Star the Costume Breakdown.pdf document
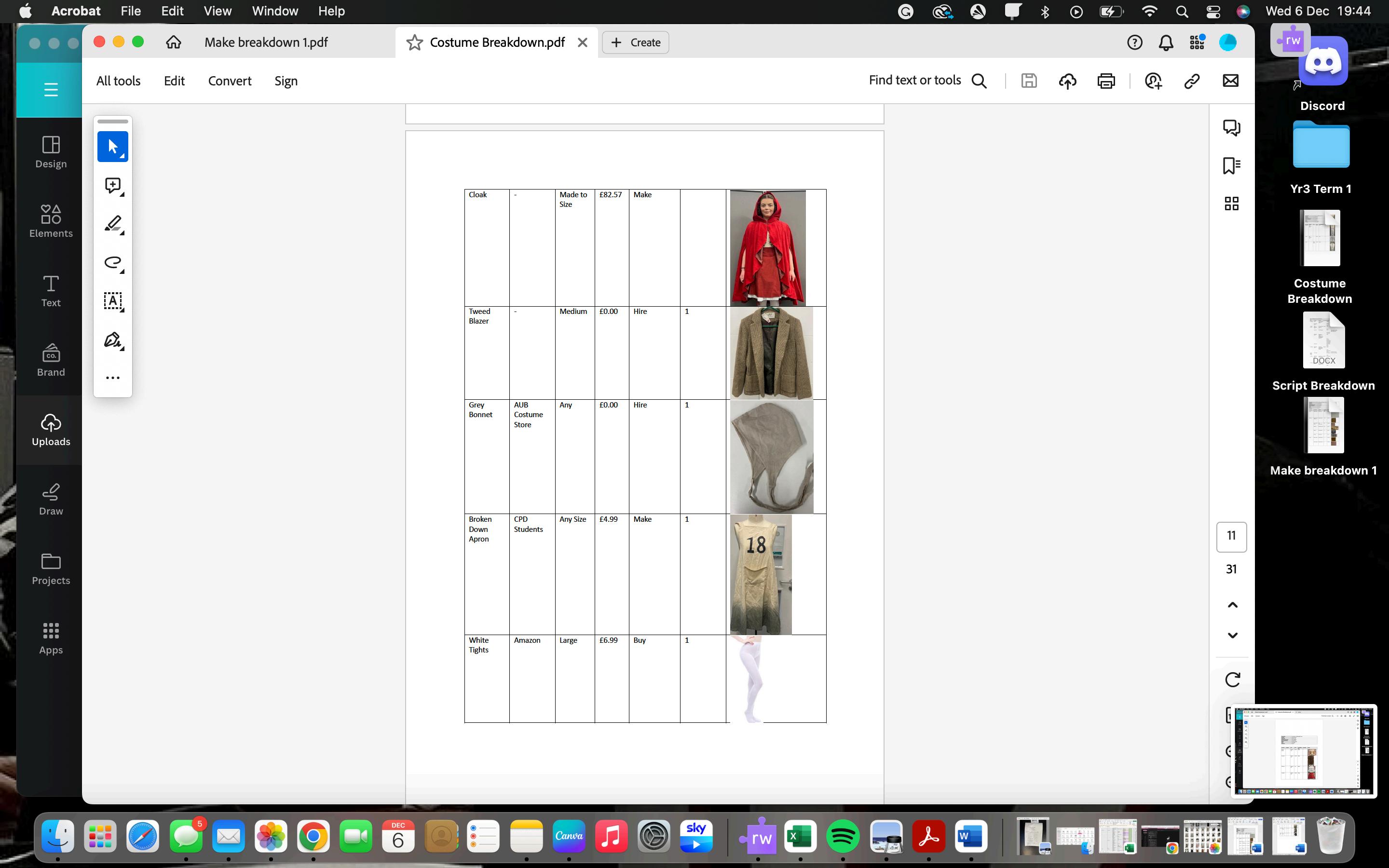 point(414,42)
